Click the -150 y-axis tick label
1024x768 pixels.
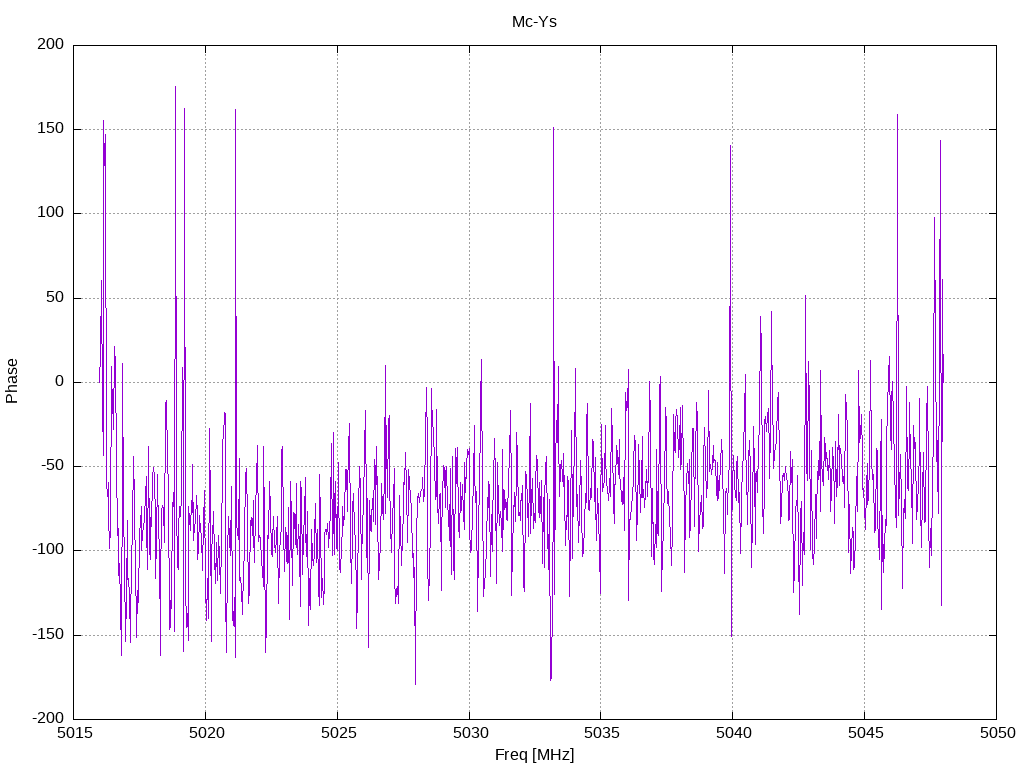coord(48,634)
